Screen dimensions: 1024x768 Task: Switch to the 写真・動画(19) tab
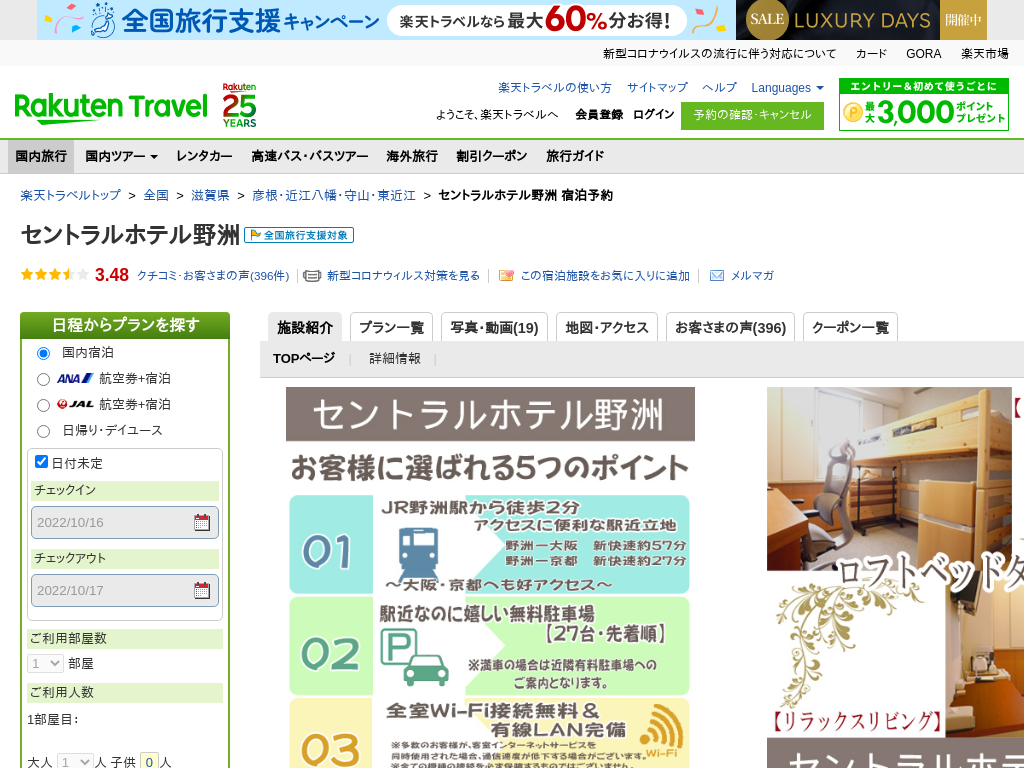(x=494, y=327)
